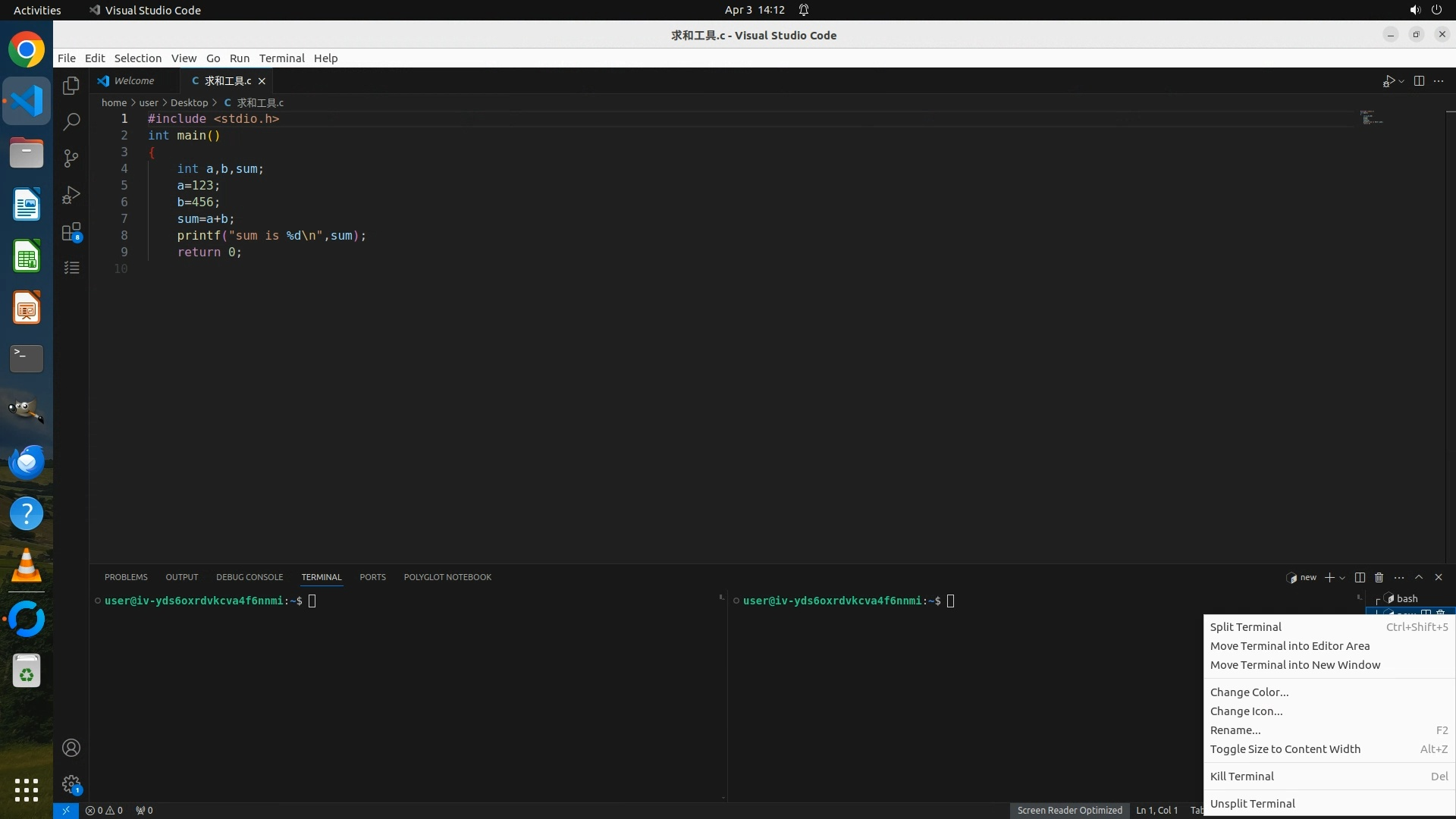The image size is (1456, 819).
Task: Kill terminal using panel trash icon
Action: point(1379,577)
